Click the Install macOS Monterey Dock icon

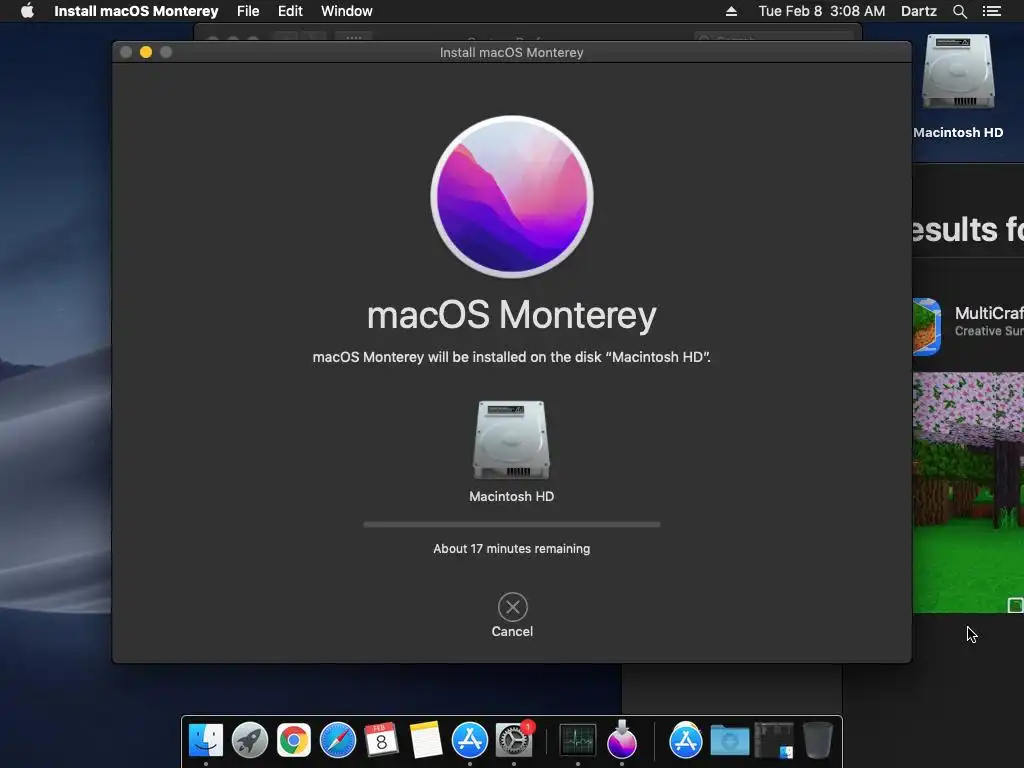622,740
